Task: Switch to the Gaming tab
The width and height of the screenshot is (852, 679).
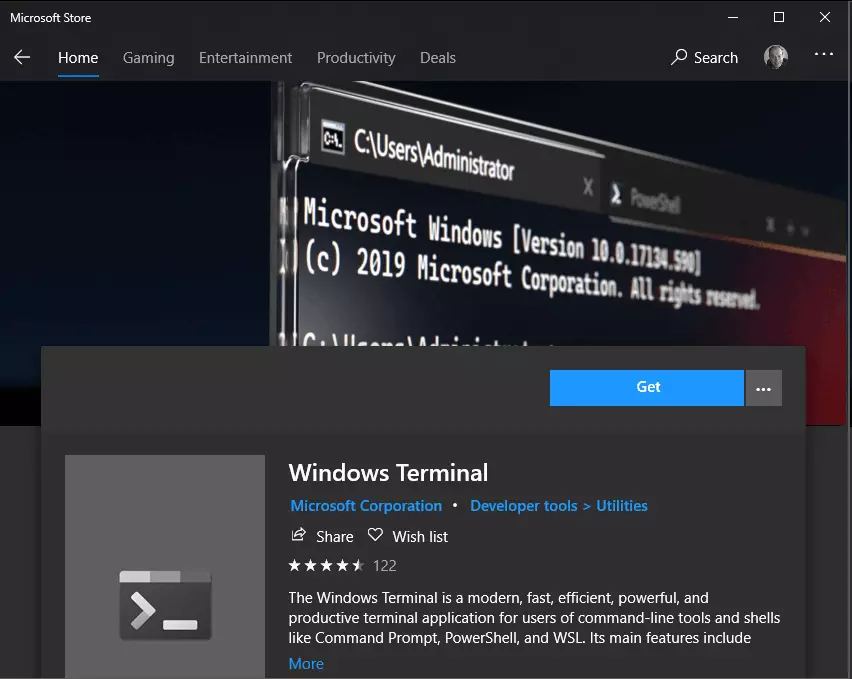Action: [148, 57]
